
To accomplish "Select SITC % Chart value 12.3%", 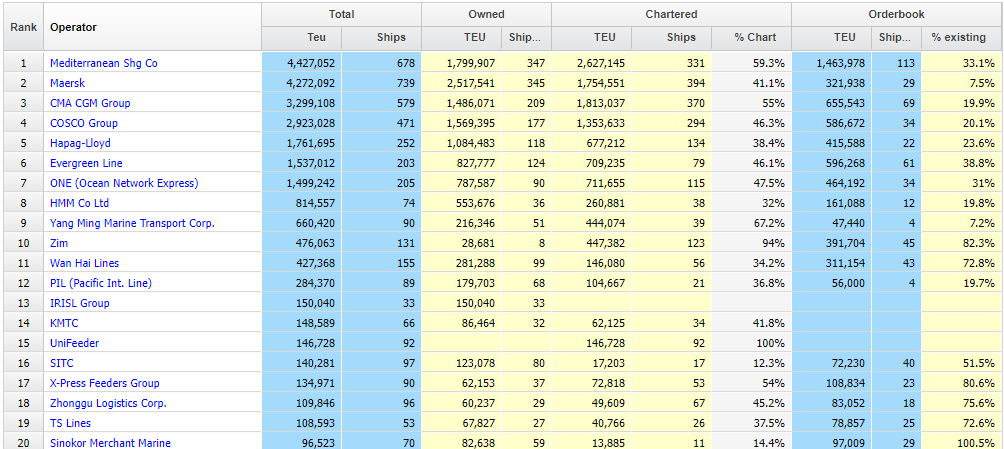I will (x=752, y=363).
